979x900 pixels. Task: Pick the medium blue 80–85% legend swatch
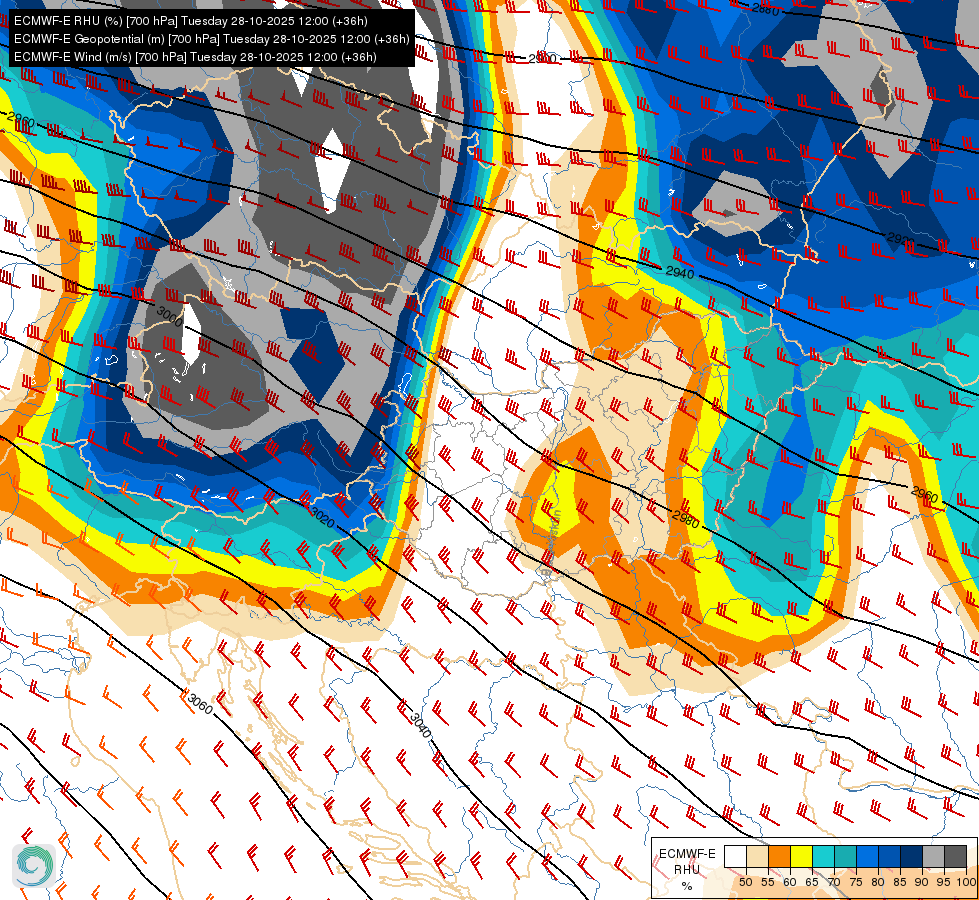[889, 856]
